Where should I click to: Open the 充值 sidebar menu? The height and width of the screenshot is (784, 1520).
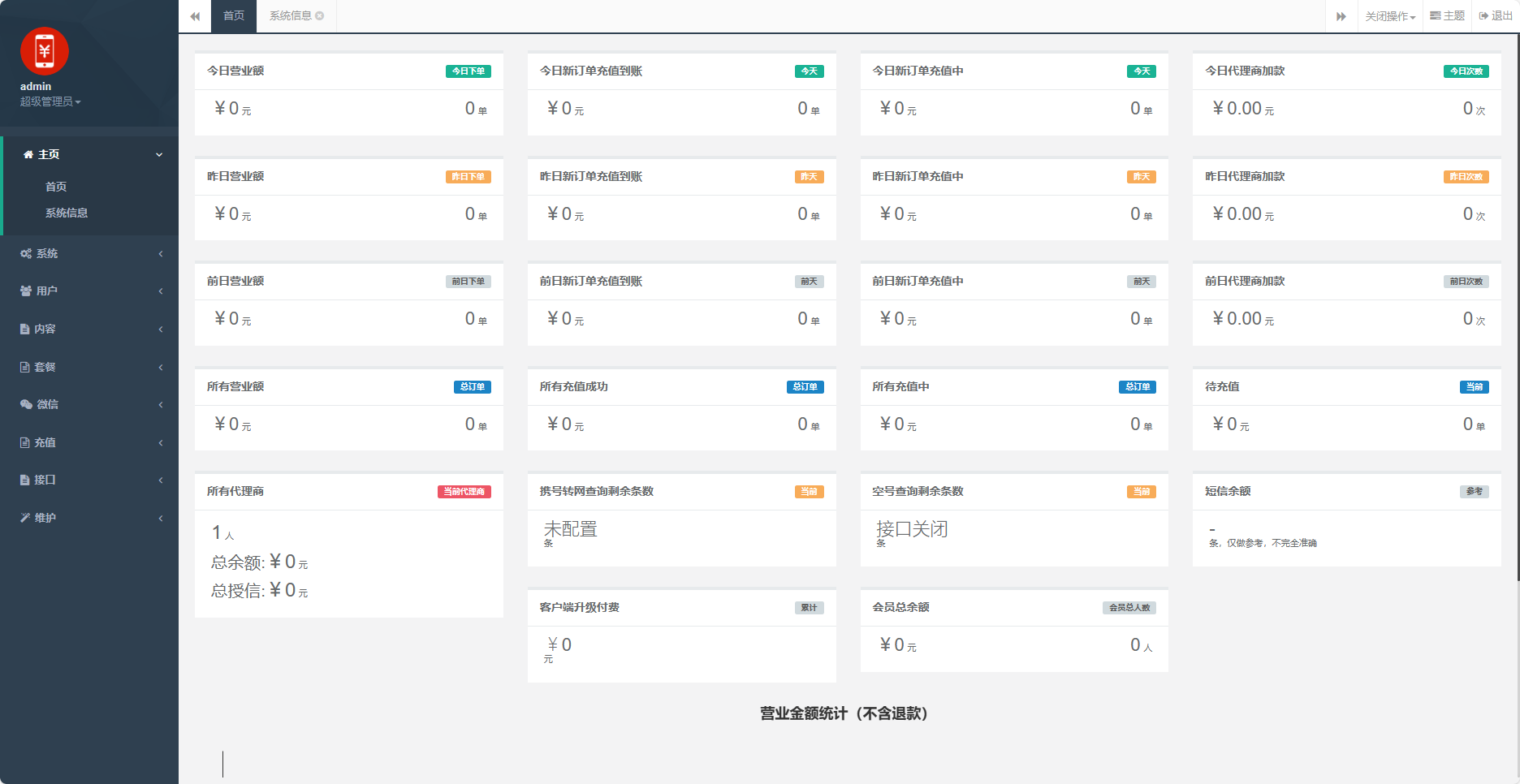point(89,442)
